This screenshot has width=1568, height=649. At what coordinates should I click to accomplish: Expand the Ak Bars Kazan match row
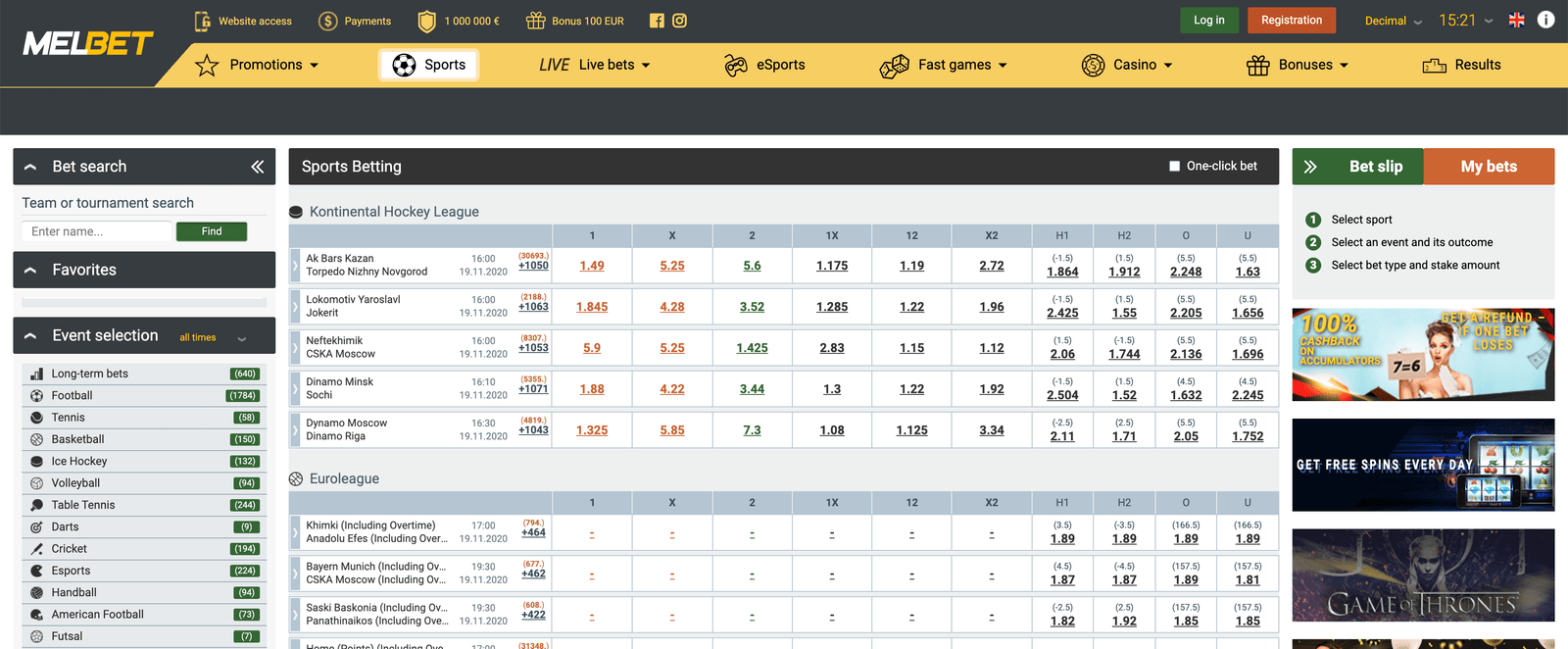(294, 266)
